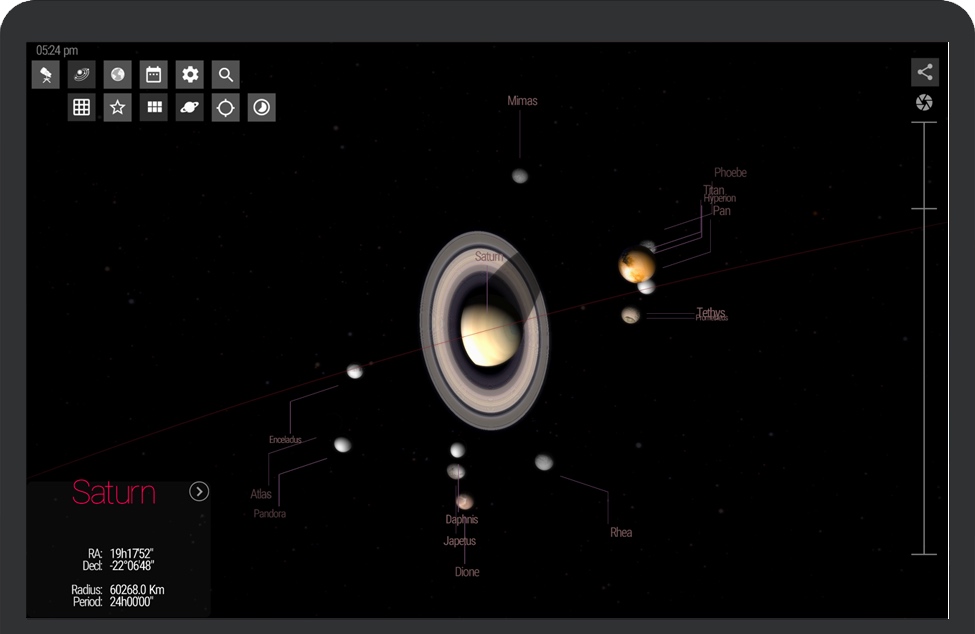The width and height of the screenshot is (975, 634).
Task: Select the Mimas label
Action: click(x=522, y=101)
